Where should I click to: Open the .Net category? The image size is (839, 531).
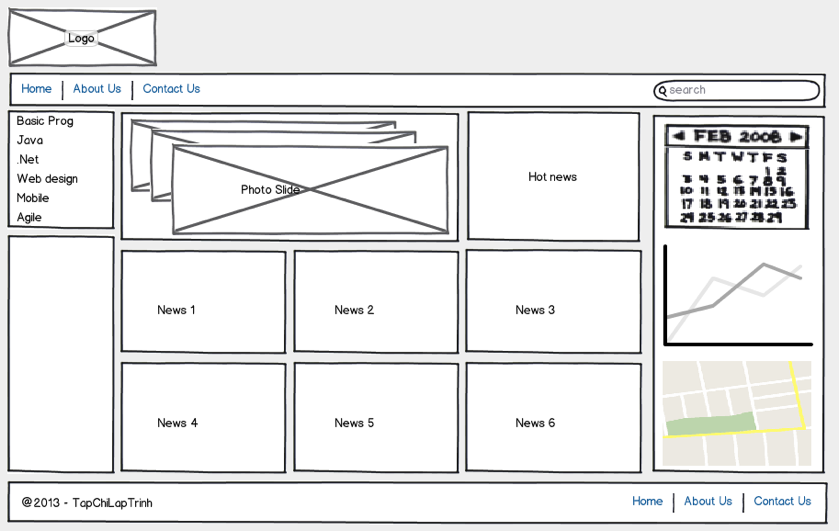[28, 160]
